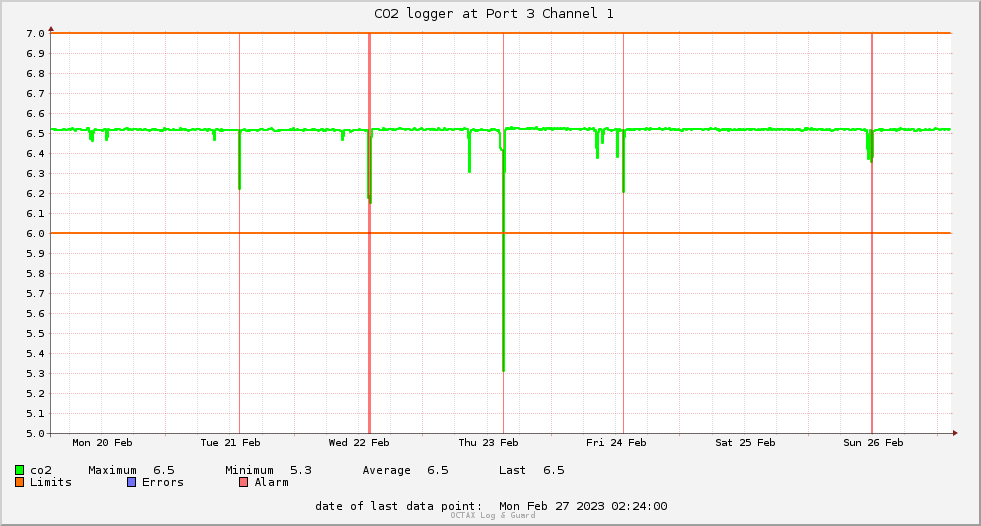Click the 'Alarm' legend label
The width and height of the screenshot is (981, 526).
pyautogui.click(x=272, y=482)
